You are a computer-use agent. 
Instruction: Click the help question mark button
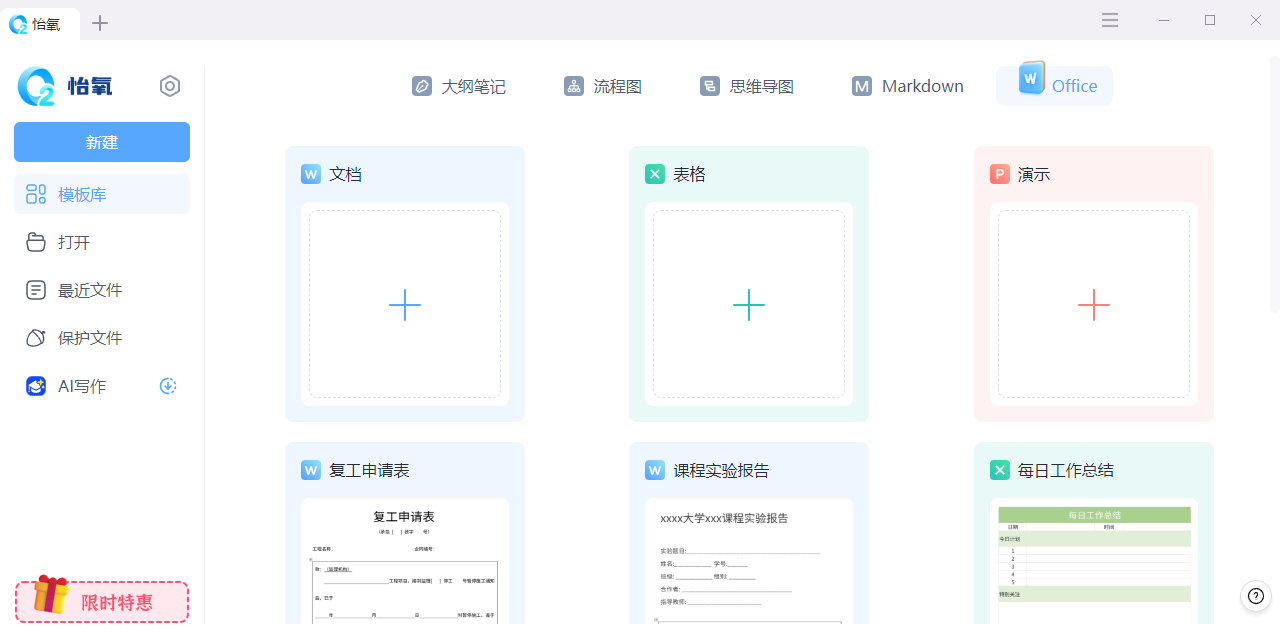coord(1256,596)
